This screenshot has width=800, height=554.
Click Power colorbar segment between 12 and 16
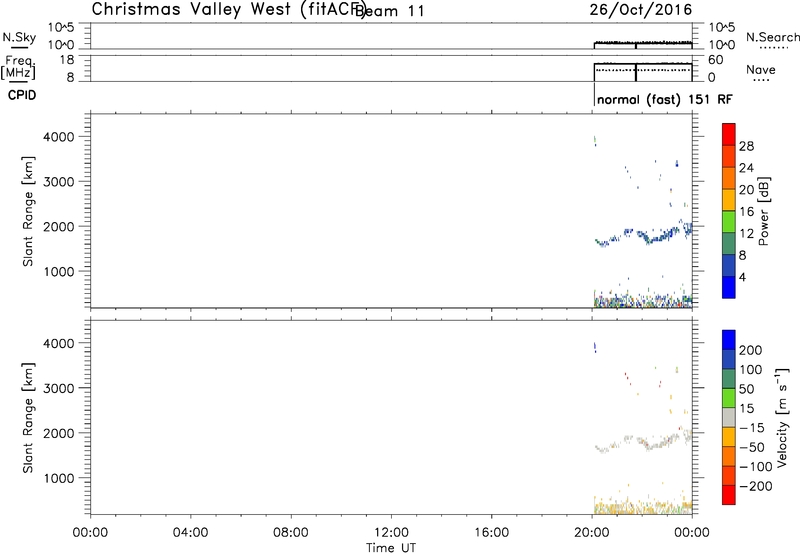729,221
